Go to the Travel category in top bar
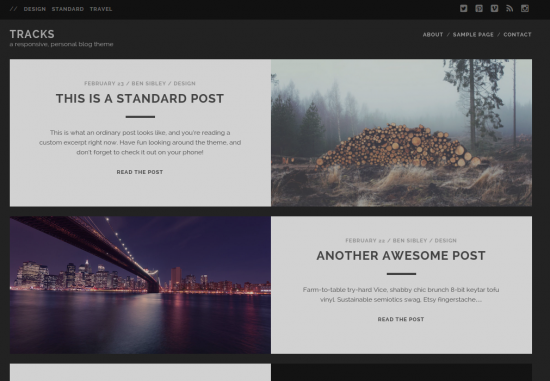This screenshot has width=550, height=381. pos(101,9)
